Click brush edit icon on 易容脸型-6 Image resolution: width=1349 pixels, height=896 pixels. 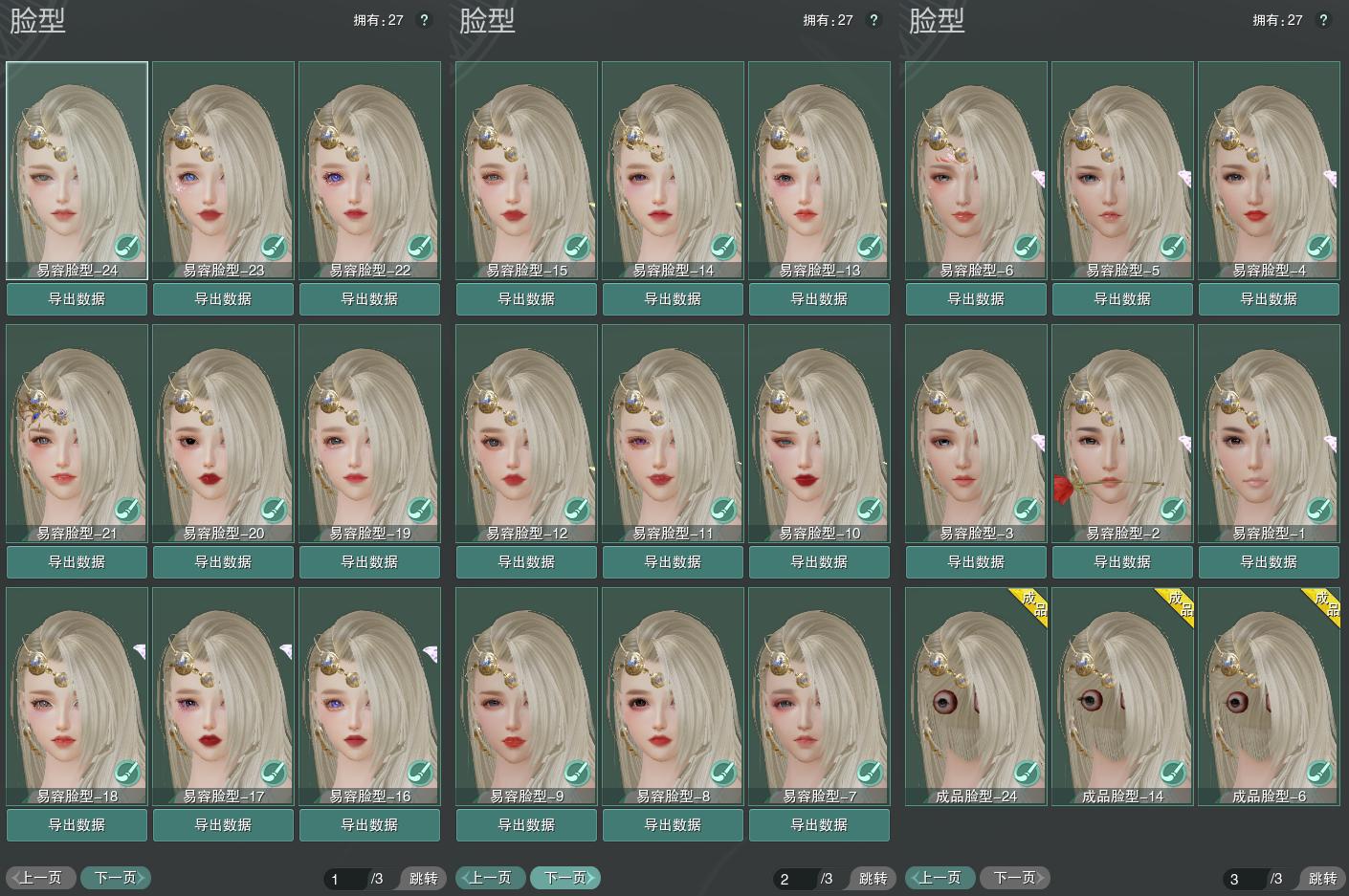pyautogui.click(x=1027, y=248)
